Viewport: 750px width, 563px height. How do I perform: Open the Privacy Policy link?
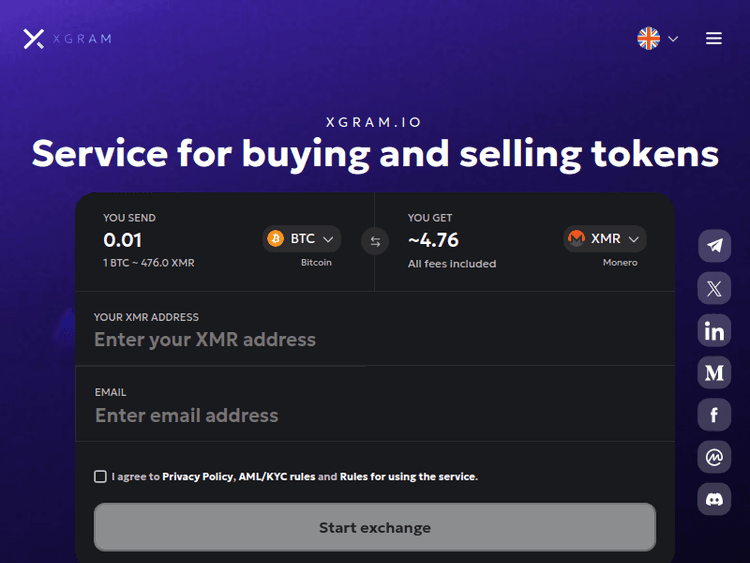[x=198, y=477]
